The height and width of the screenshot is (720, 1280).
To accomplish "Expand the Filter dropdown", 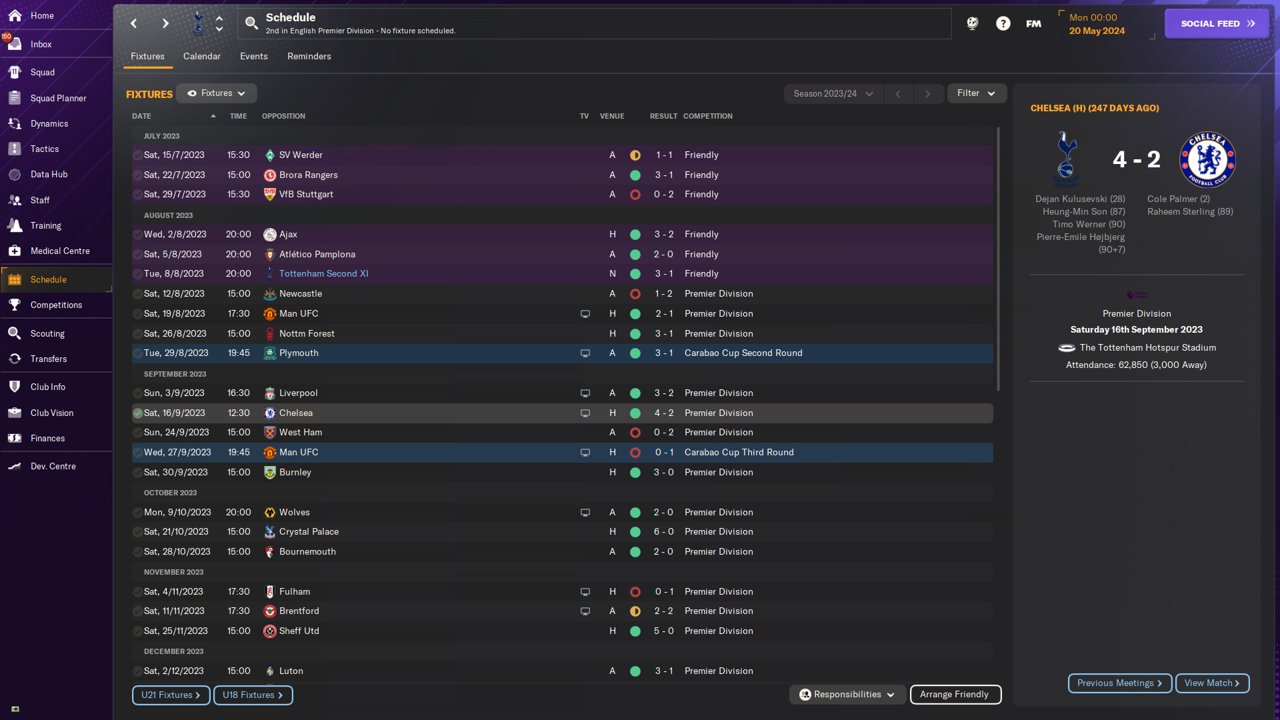I will [x=976, y=93].
